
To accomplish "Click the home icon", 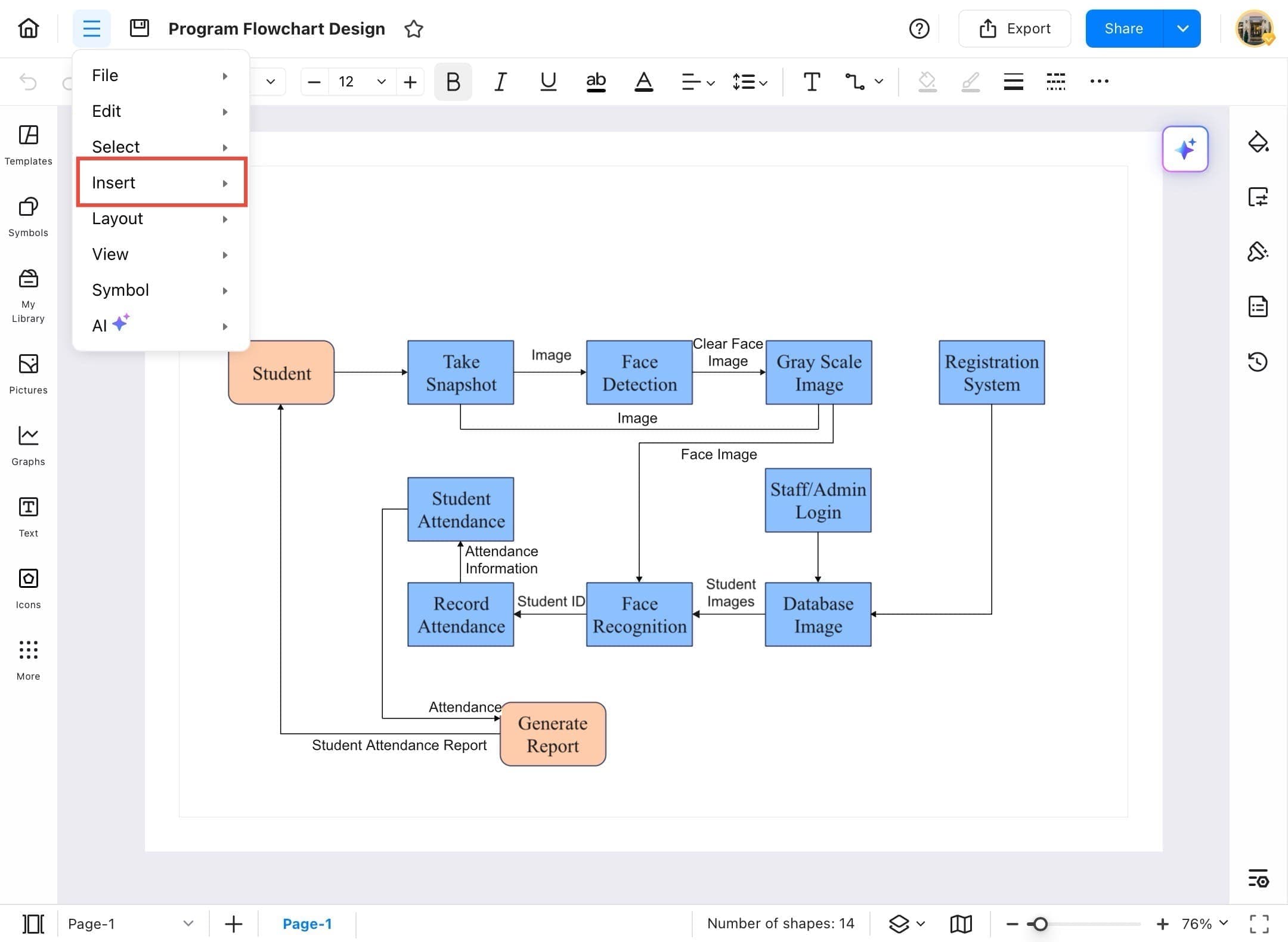I will pos(29,28).
